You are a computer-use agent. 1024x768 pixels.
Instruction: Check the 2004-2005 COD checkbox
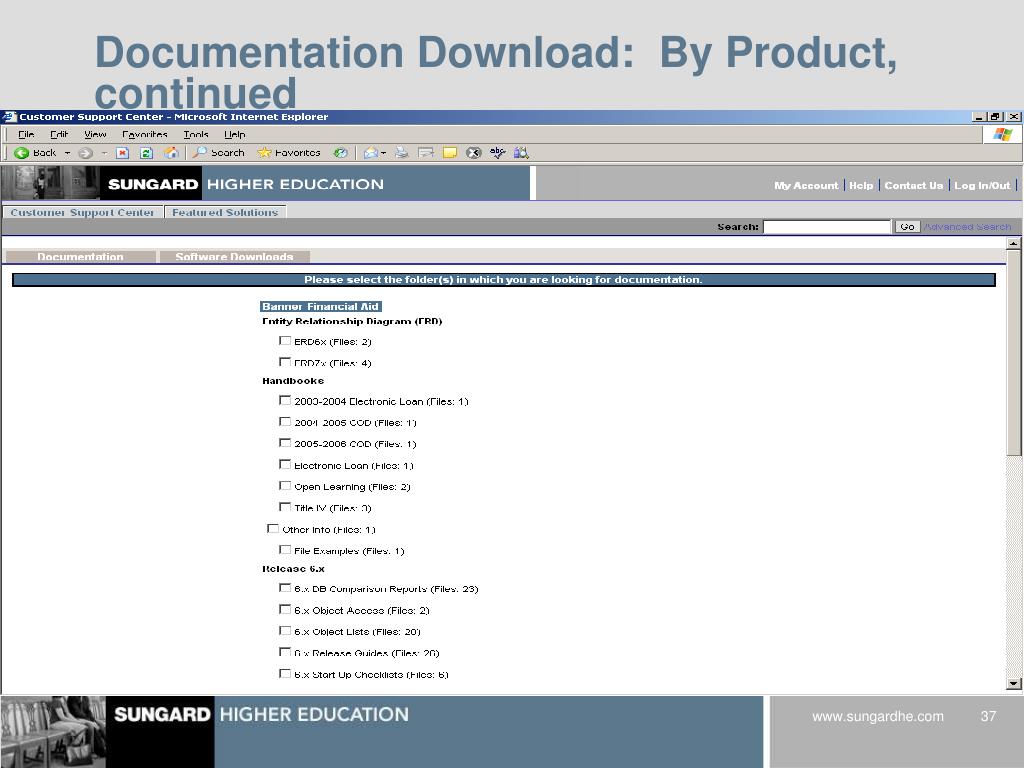(x=285, y=422)
